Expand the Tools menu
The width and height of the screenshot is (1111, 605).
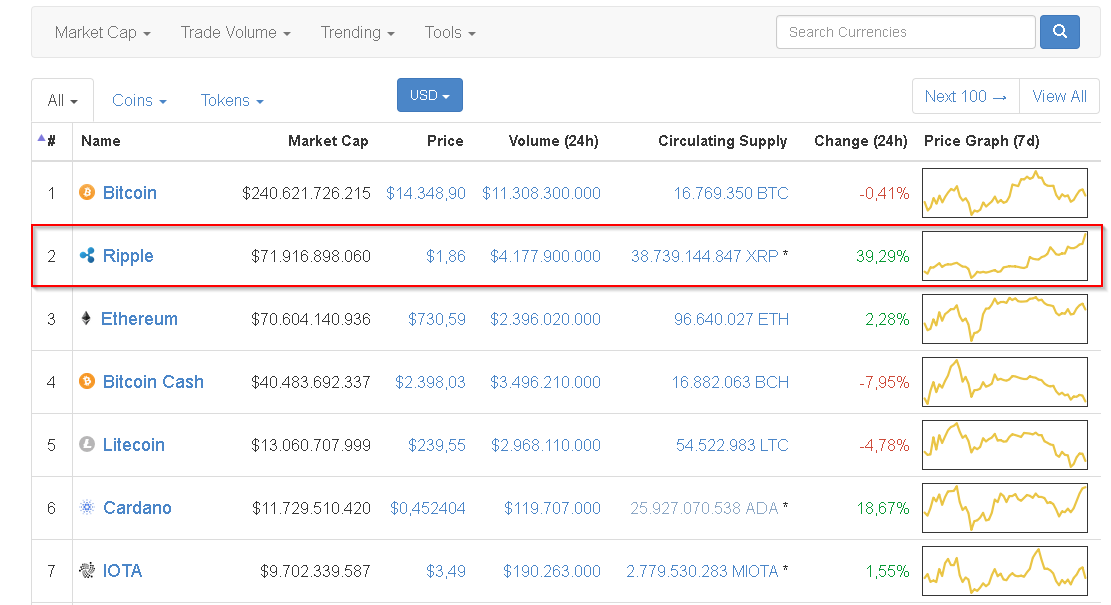click(x=450, y=33)
